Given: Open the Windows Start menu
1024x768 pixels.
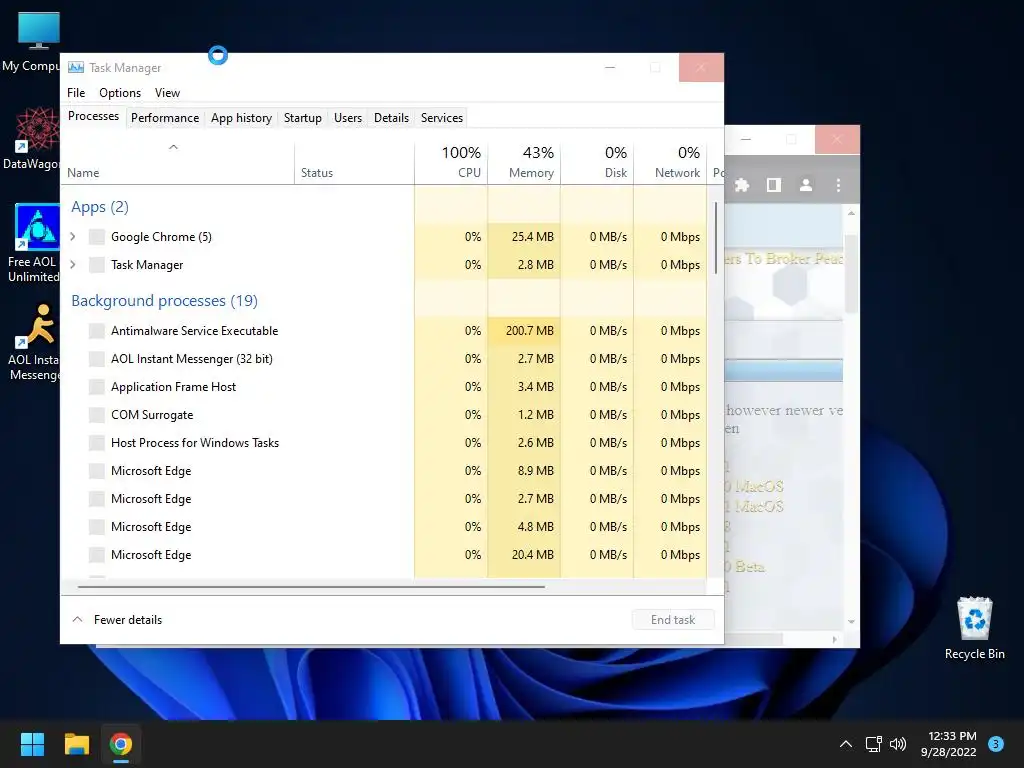Looking at the screenshot, I should pos(32,744).
